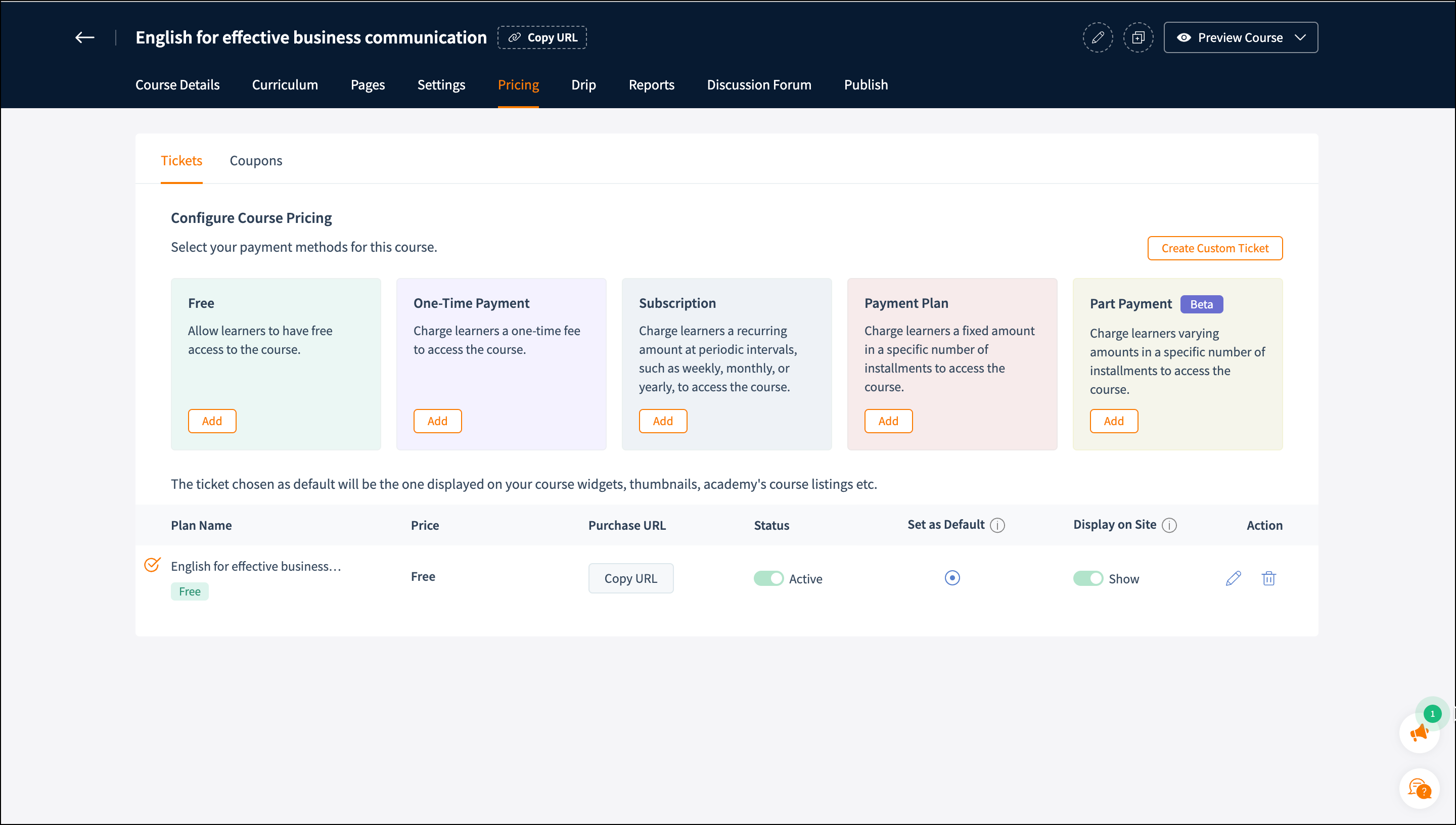Viewport: 1456px width, 825px height.
Task: Open the help chat icon
Action: point(1419,788)
